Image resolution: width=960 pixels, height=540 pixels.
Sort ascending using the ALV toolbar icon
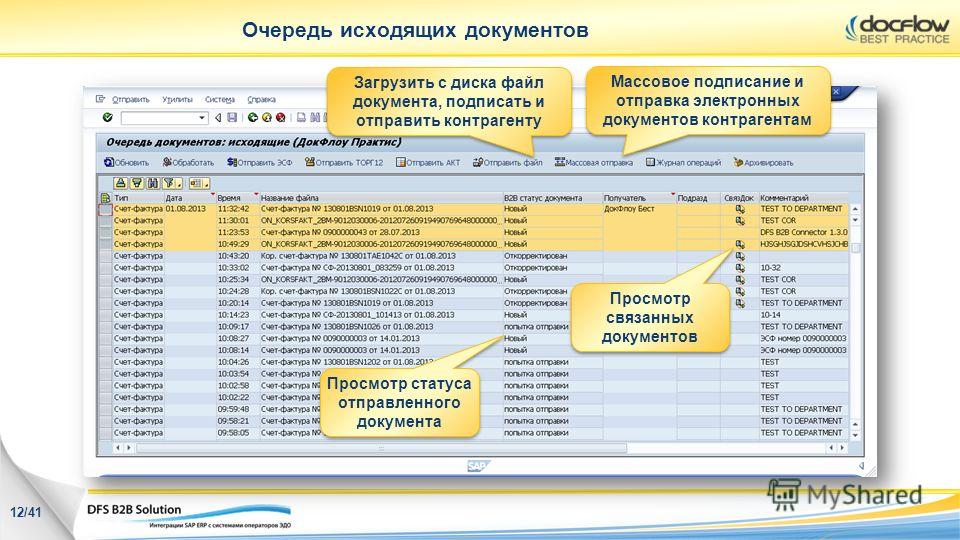coord(121,183)
